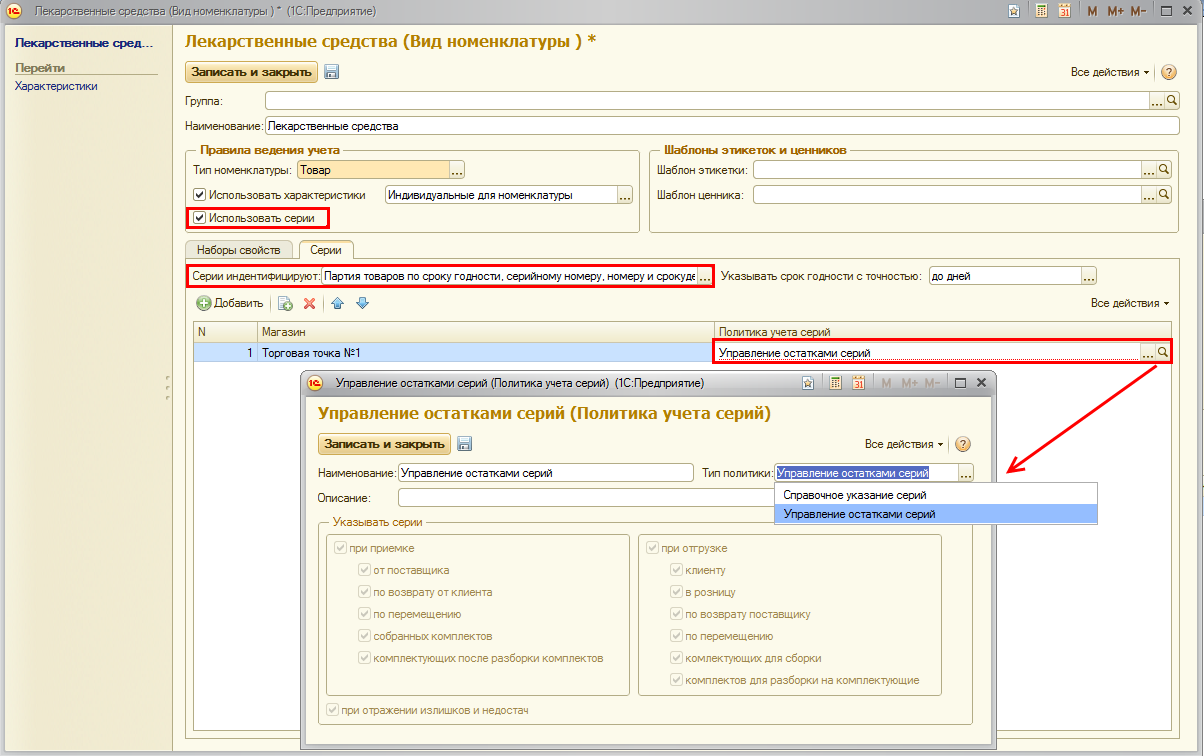Open Характеристики in the left navigation panel

[56, 86]
